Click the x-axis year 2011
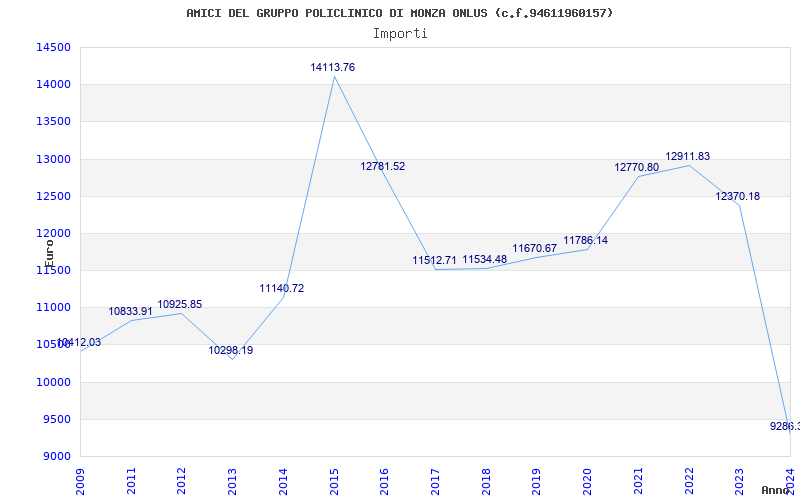The image size is (800, 500). 131,482
